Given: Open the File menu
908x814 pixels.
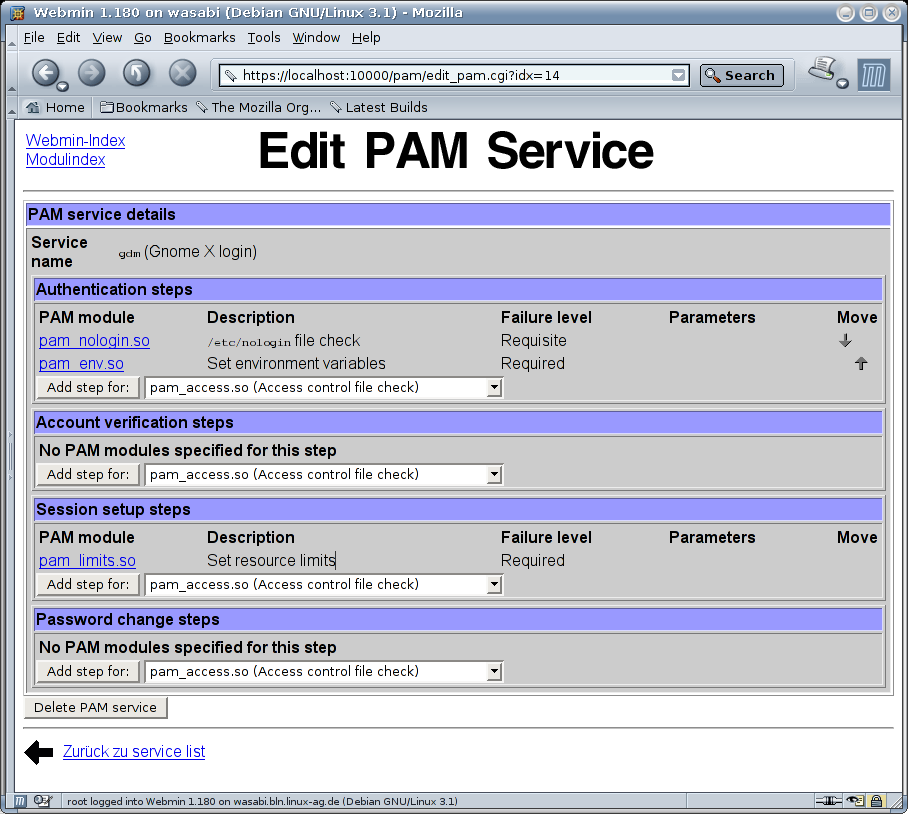Looking at the screenshot, I should coord(34,38).
